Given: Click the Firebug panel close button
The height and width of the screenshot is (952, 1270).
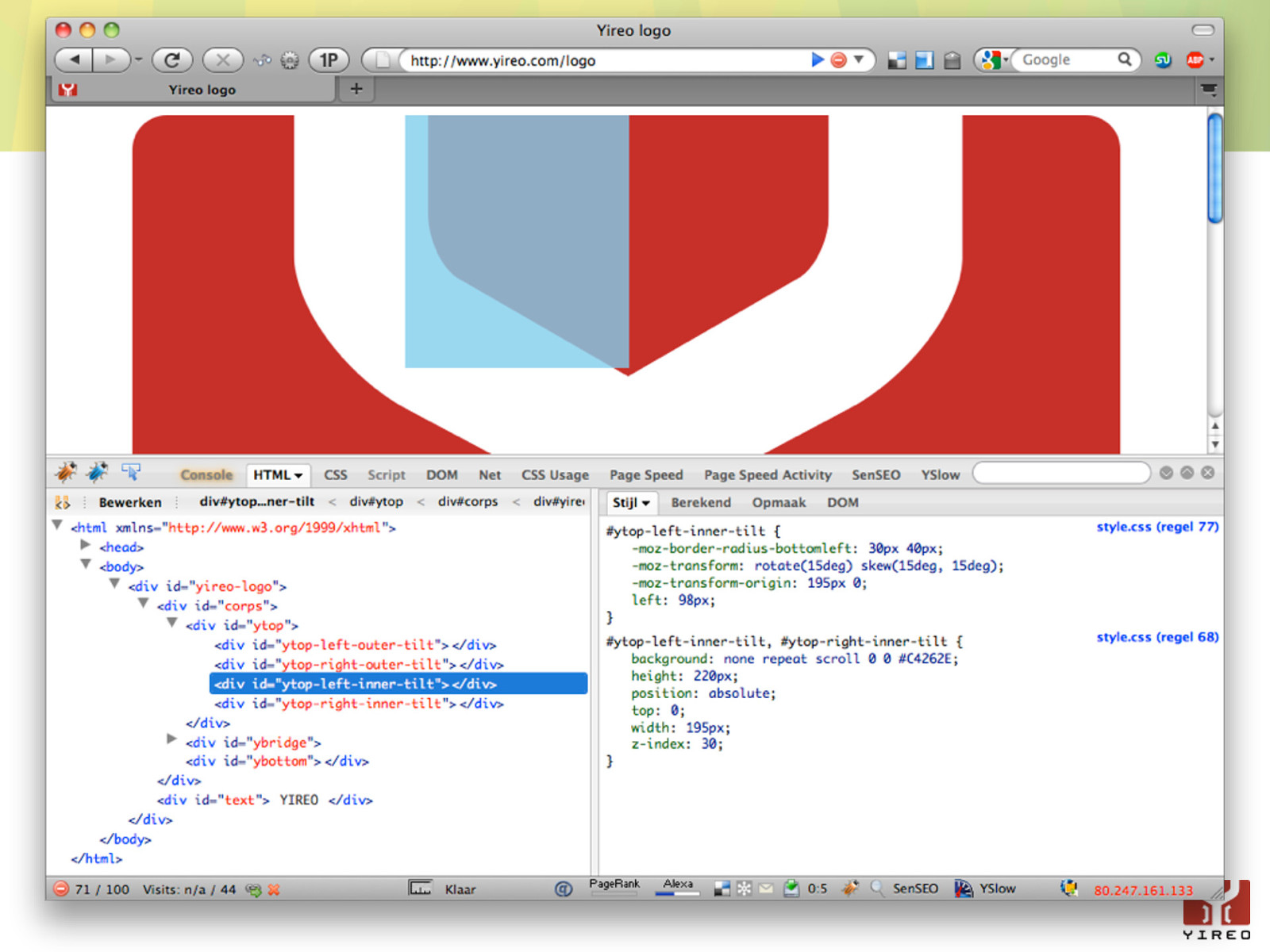Looking at the screenshot, I should [x=1207, y=473].
